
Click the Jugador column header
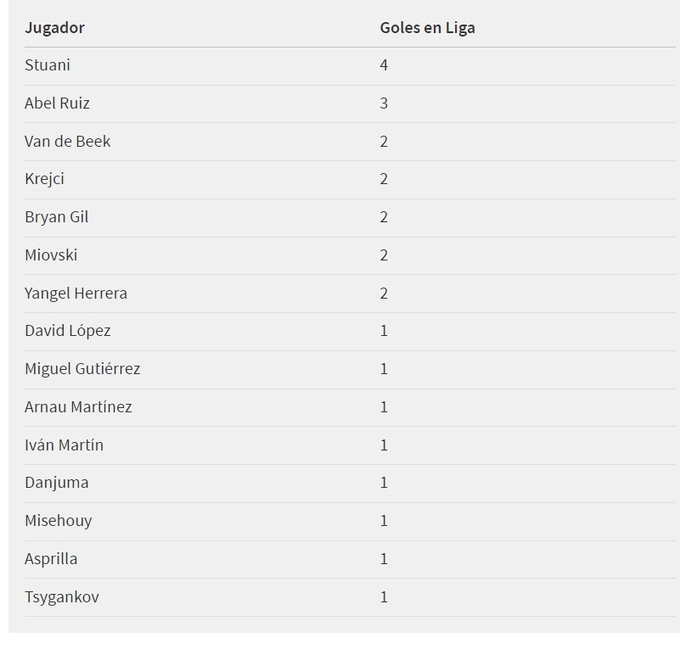pyautogui.click(x=55, y=27)
